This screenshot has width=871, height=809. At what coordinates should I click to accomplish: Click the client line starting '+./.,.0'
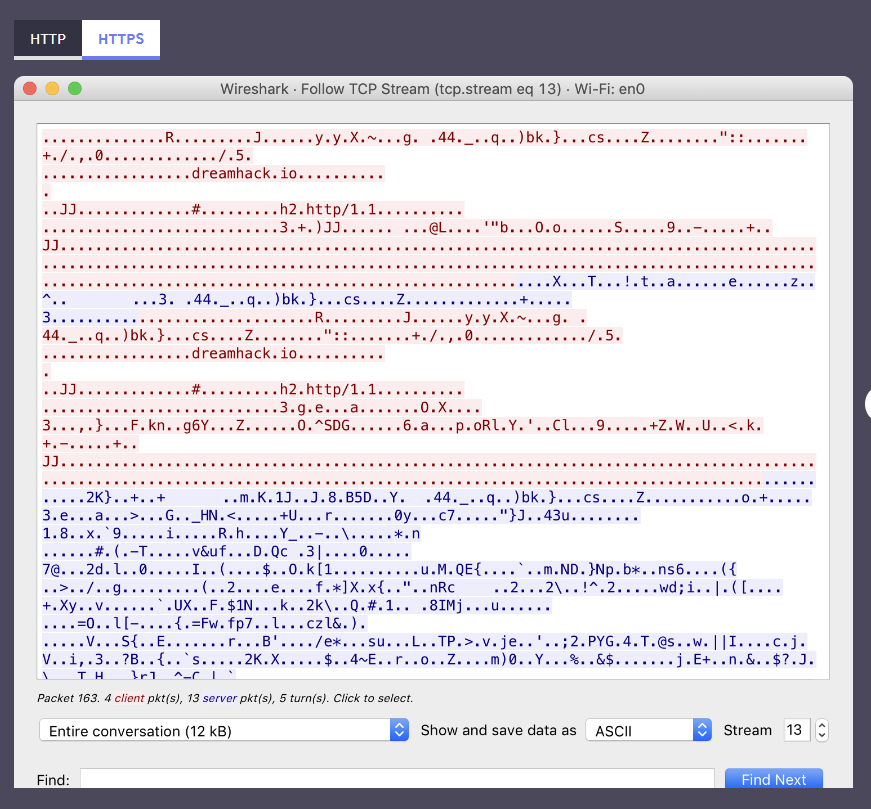pos(147,156)
